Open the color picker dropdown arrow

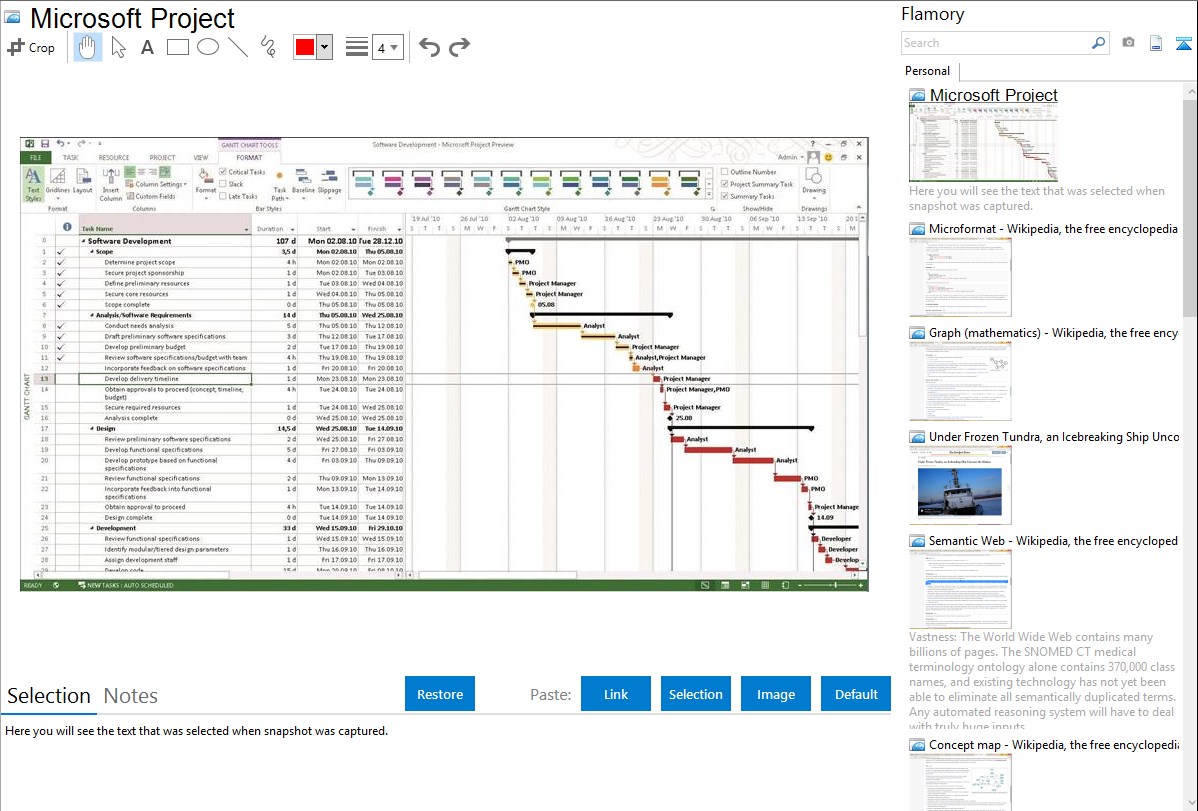(324, 47)
